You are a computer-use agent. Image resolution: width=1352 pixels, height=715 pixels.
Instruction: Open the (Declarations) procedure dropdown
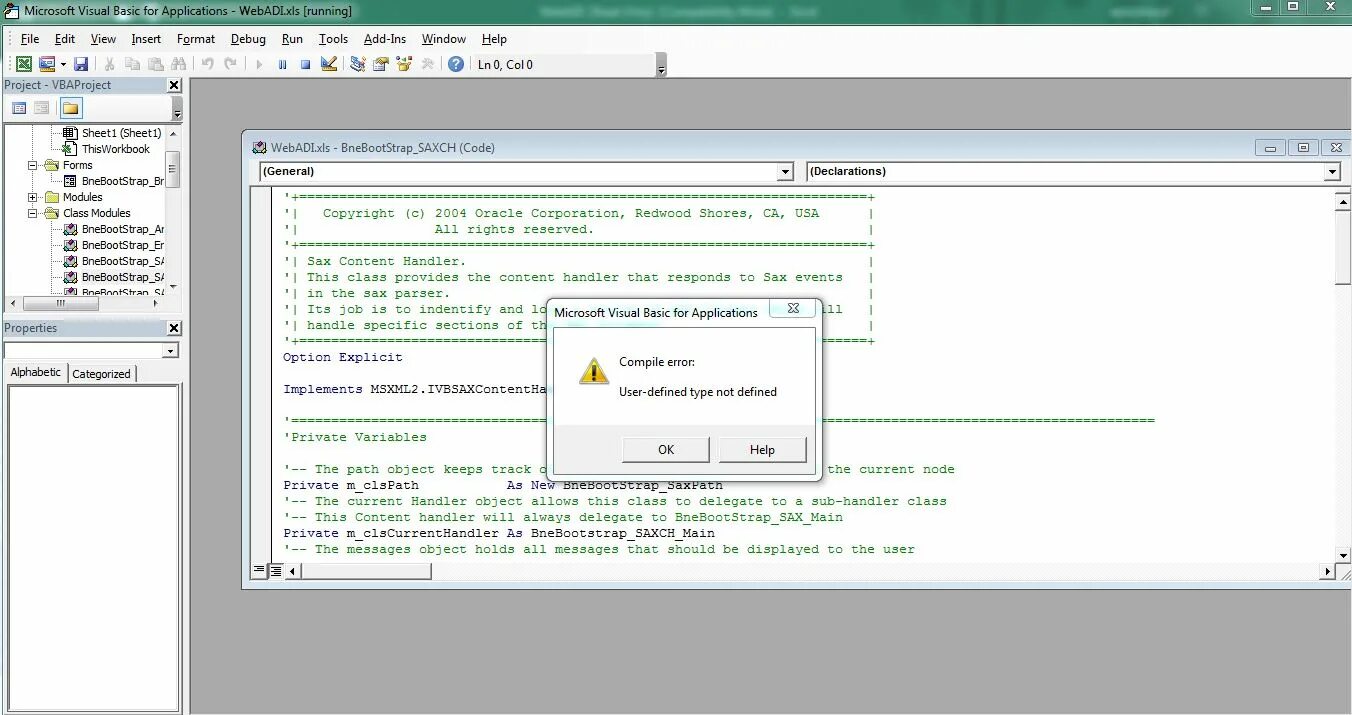[1332, 172]
